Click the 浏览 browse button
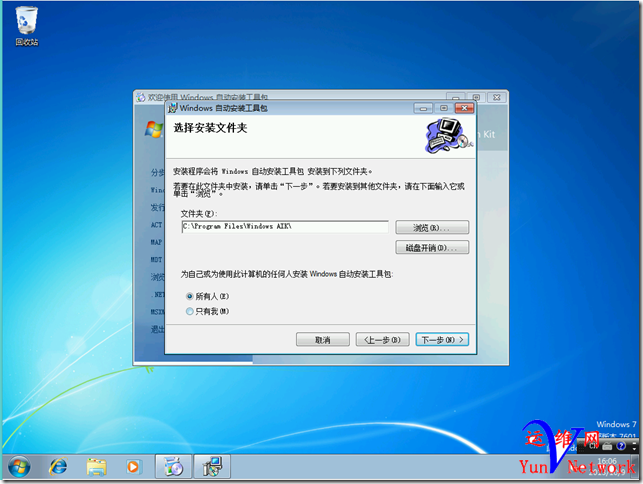 coord(432,228)
